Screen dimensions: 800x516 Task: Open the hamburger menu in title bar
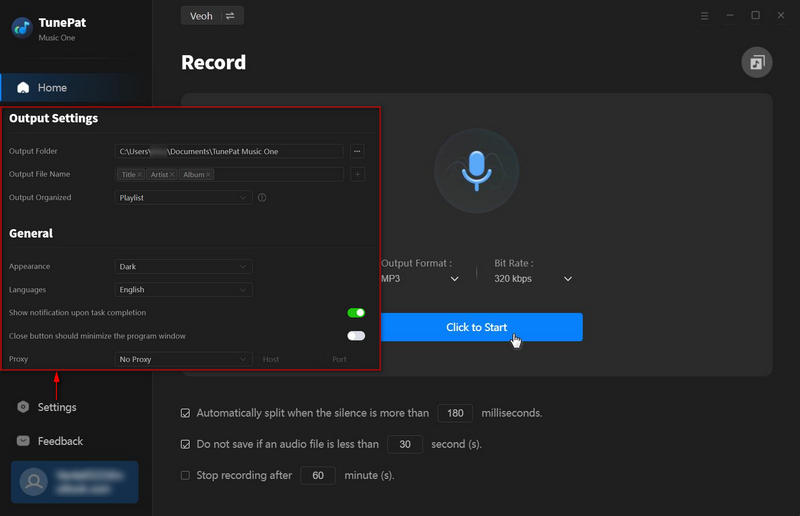705,15
